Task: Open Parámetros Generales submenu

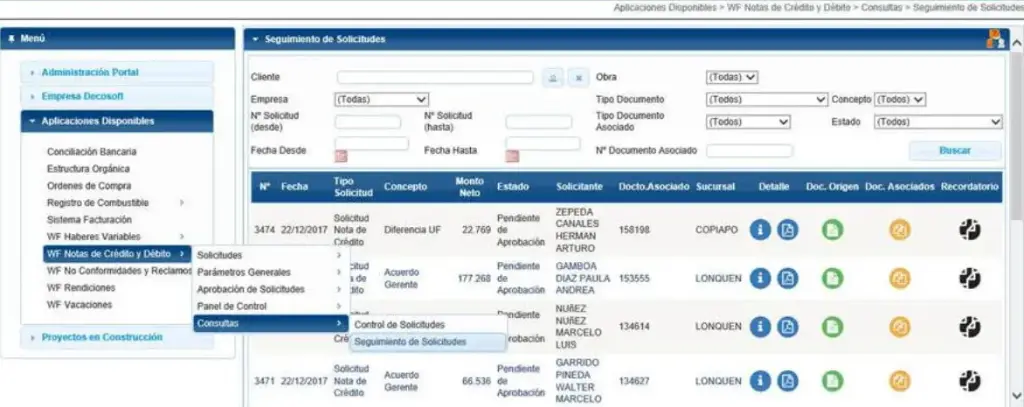Action: [270, 272]
